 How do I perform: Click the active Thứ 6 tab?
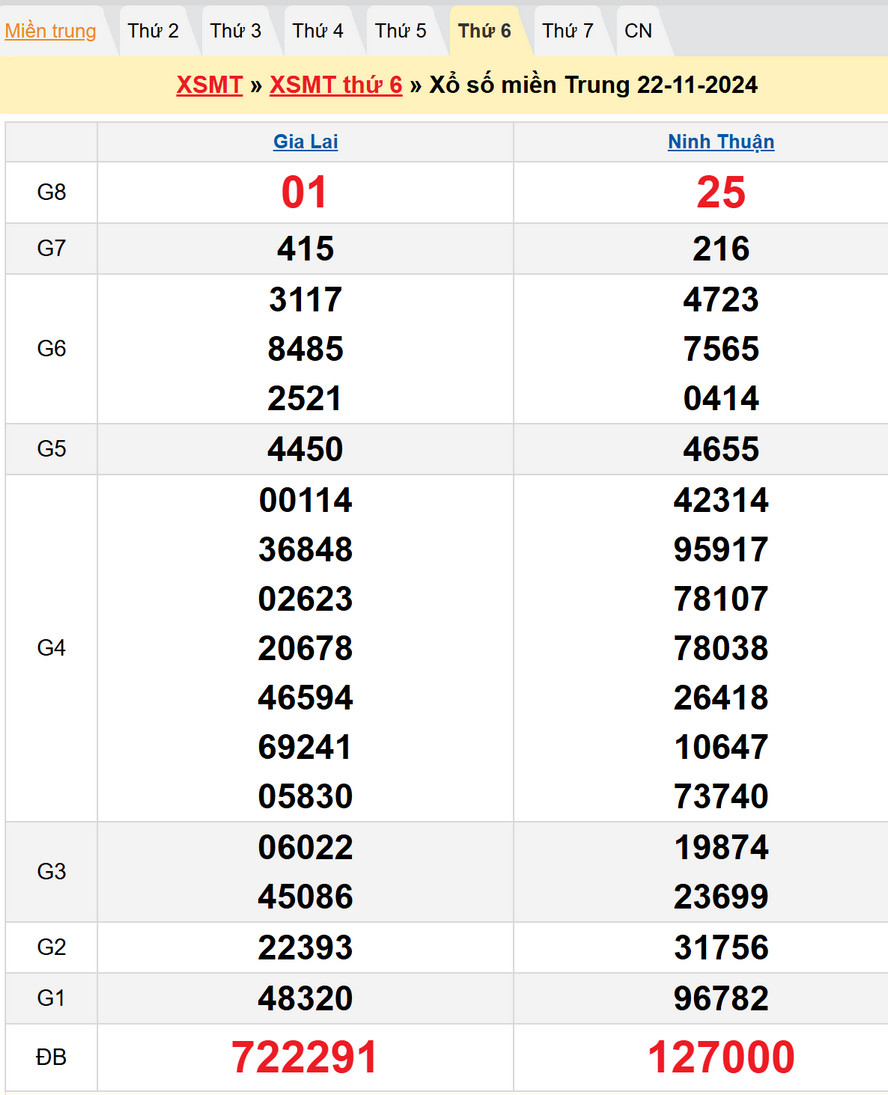click(x=484, y=31)
